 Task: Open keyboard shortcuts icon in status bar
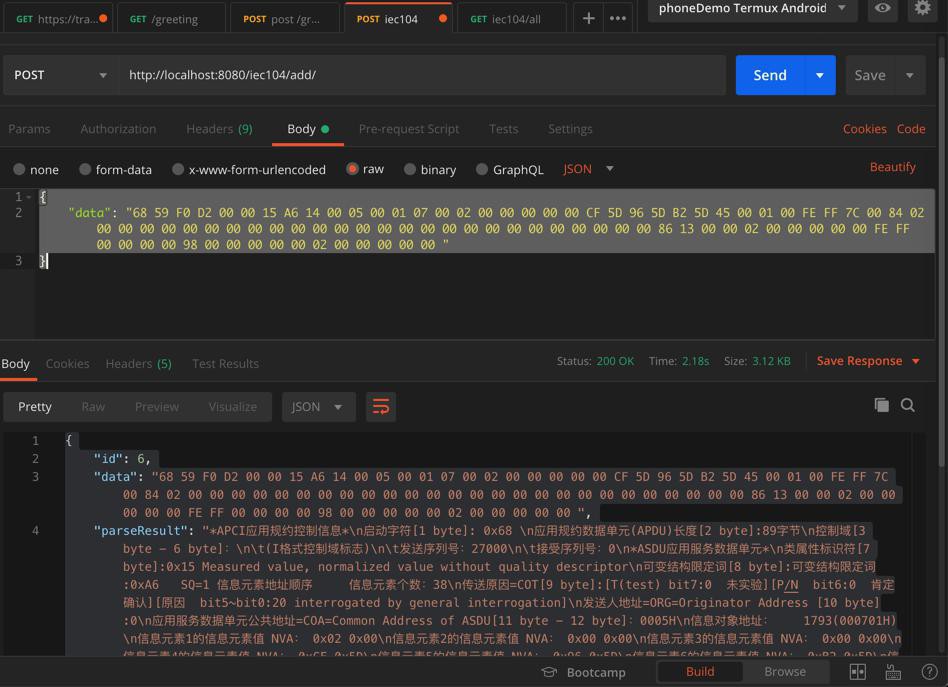pos(893,672)
